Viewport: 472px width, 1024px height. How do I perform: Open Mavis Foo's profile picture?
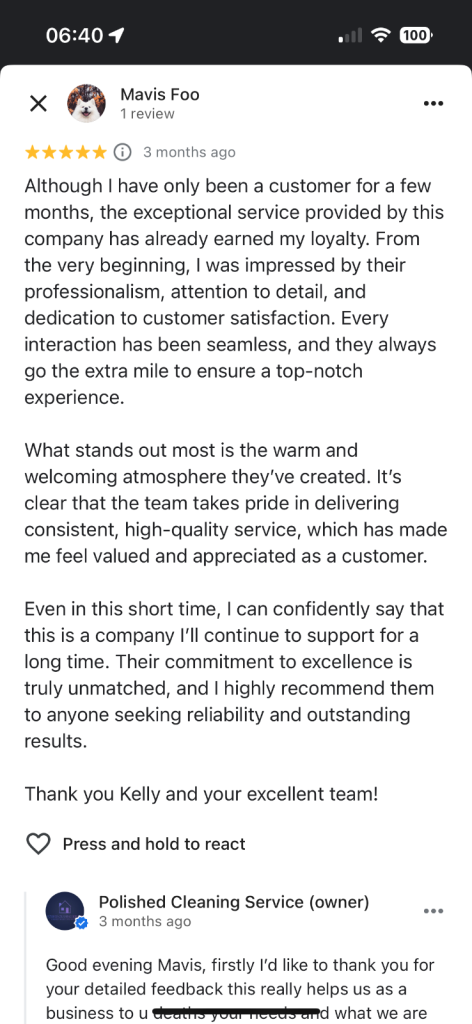(x=86, y=103)
